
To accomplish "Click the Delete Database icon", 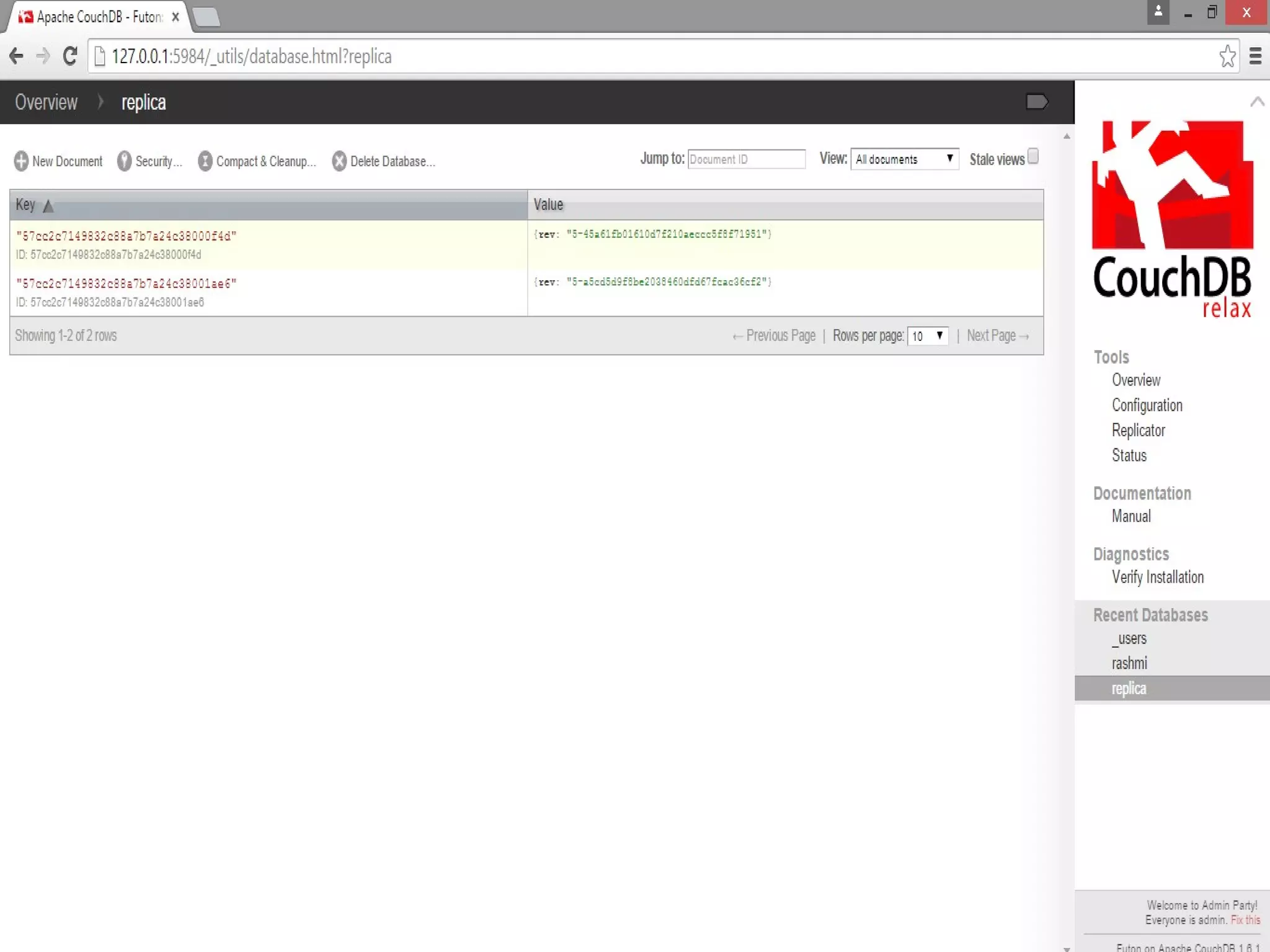I will coord(339,161).
